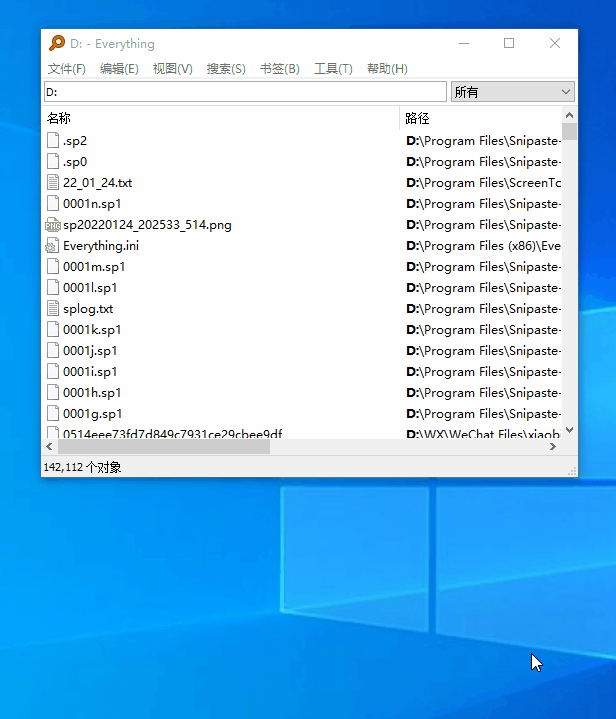Sort by the 名称 column header
The image size is (616, 719).
(x=222, y=118)
